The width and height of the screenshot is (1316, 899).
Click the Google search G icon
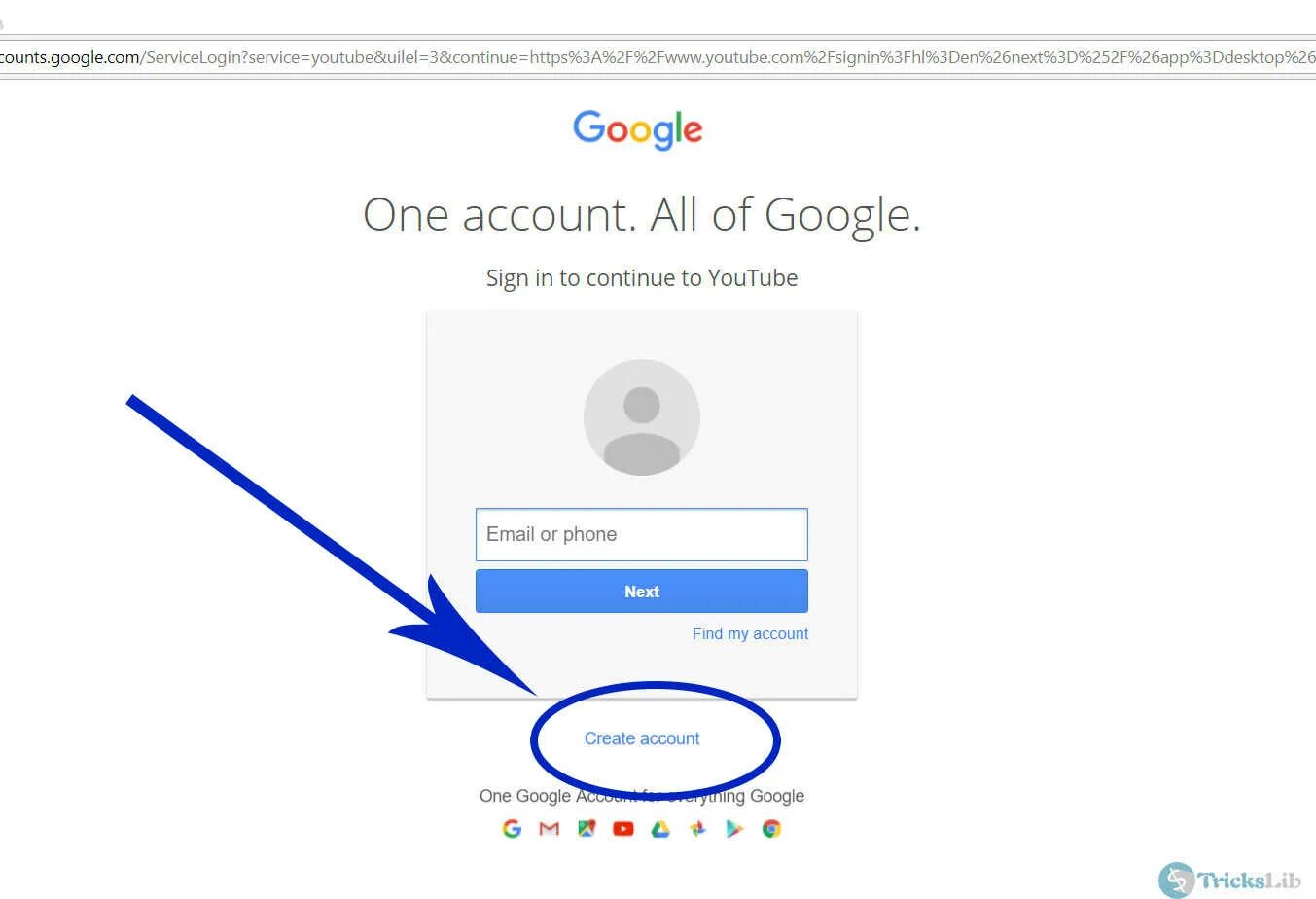512,829
